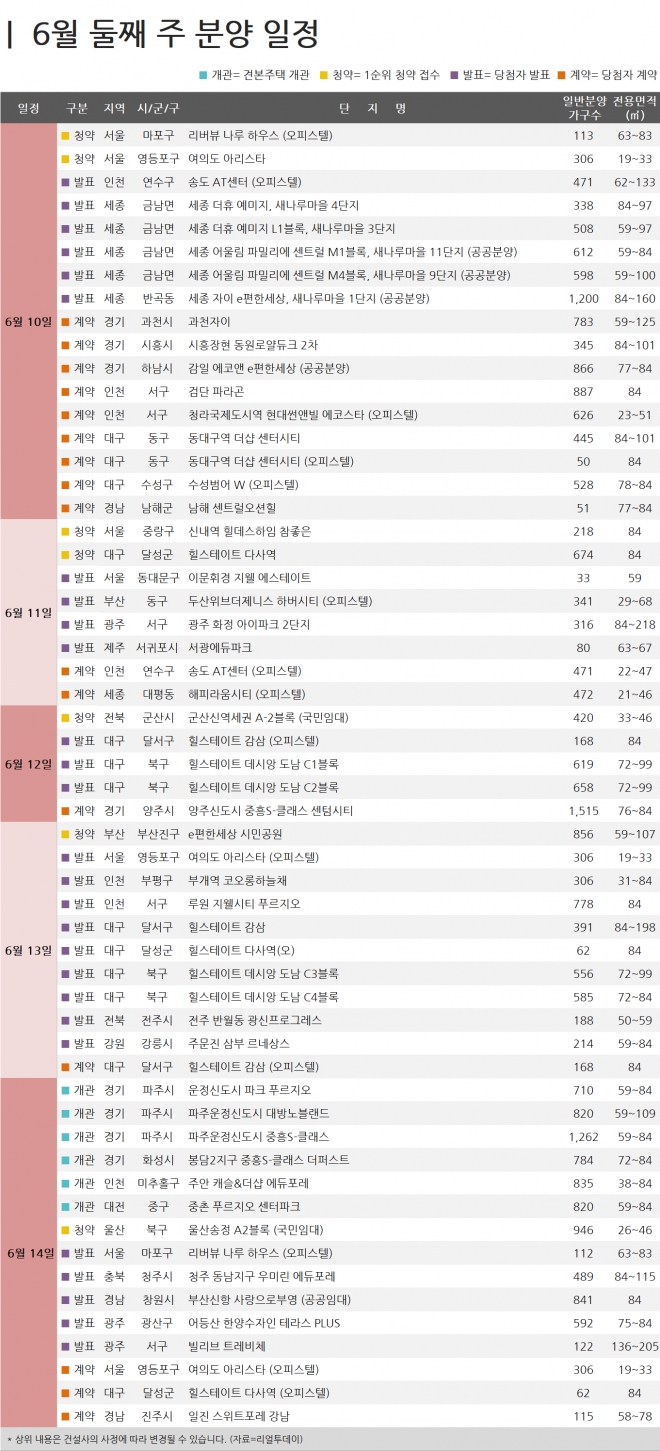660x1451 pixels.
Task: Select the '일반분양 가구수' column header
Action: [x=583, y=109]
